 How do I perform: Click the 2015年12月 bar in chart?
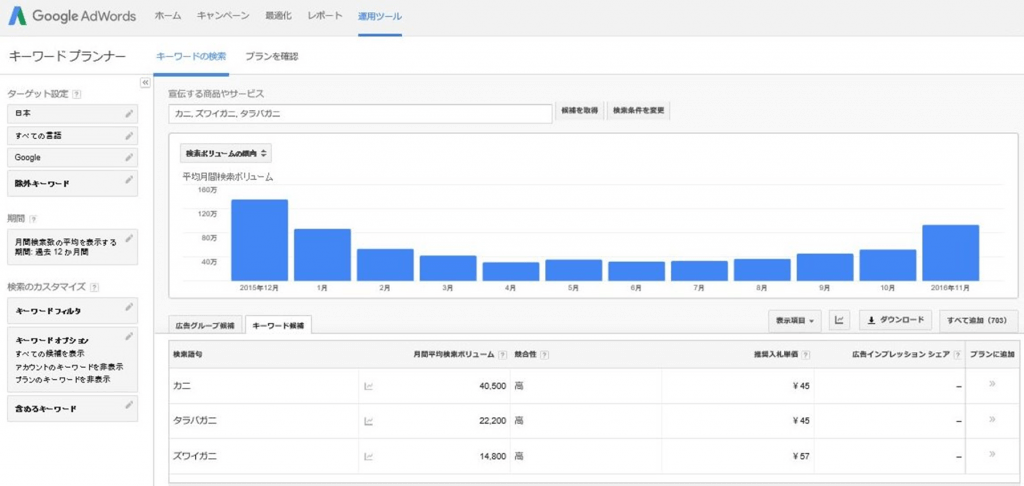pyautogui.click(x=260, y=240)
